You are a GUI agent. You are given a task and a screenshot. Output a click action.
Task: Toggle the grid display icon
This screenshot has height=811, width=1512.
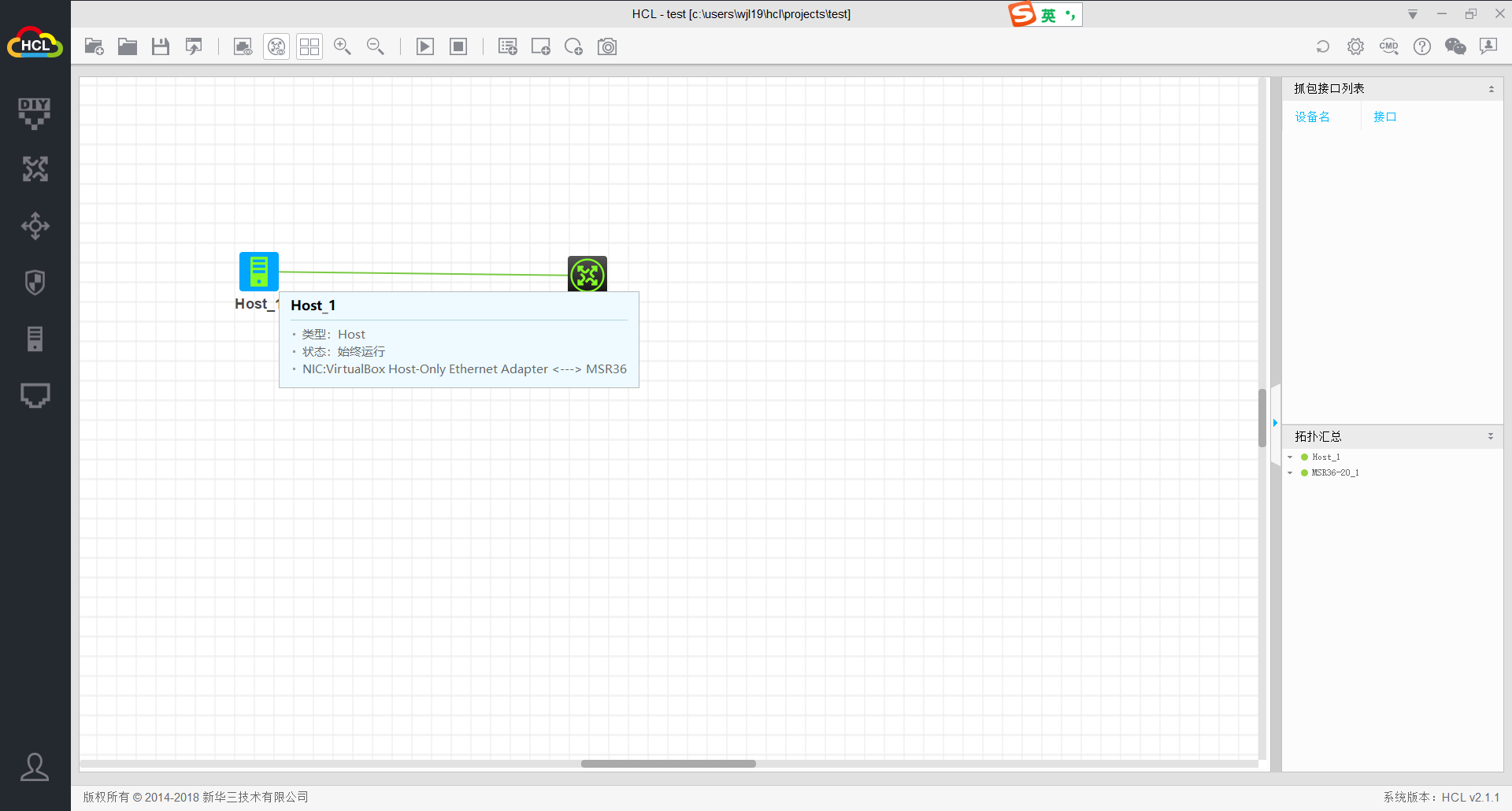tap(309, 47)
